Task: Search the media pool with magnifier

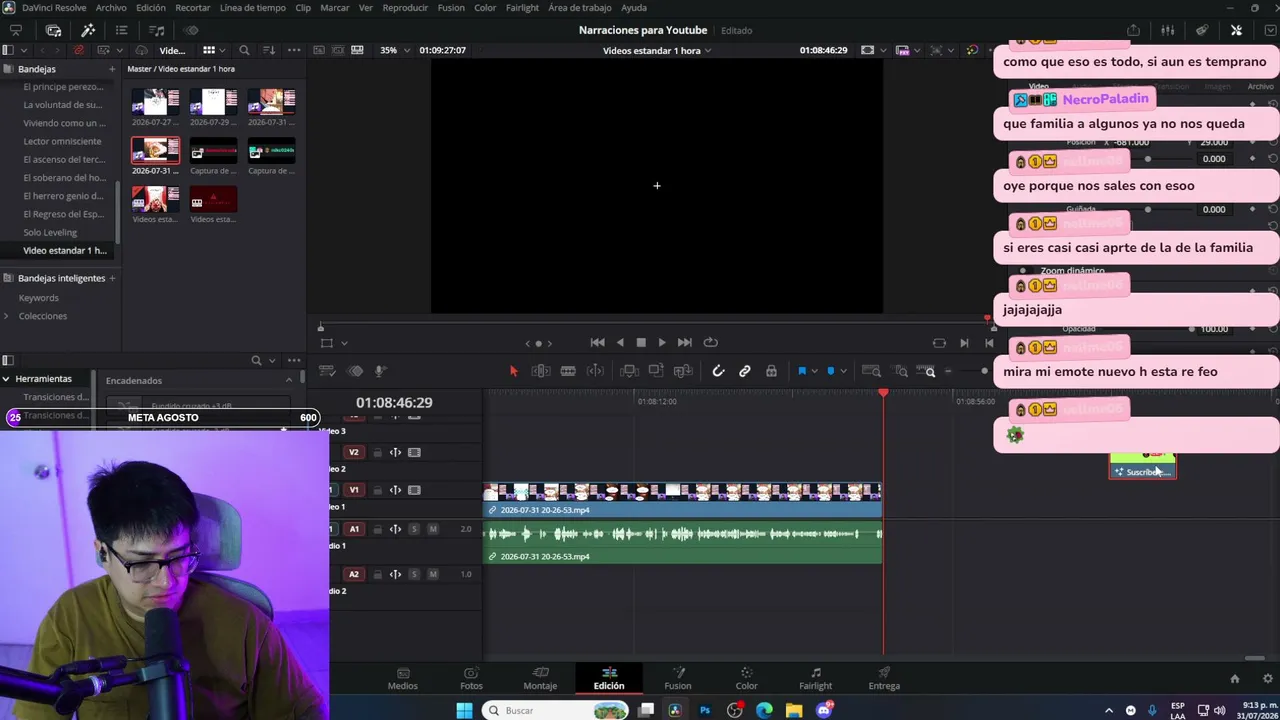Action: [x=244, y=50]
